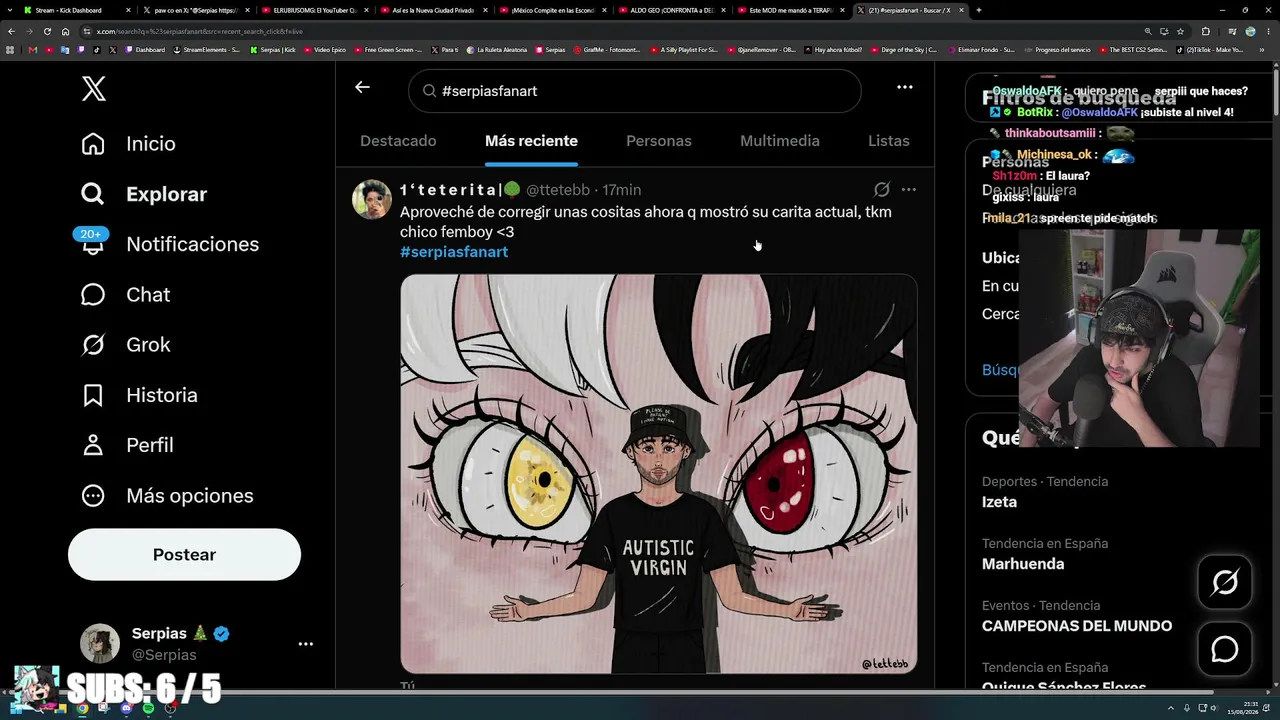The image size is (1280, 720).
Task: Switch to the Personas tab
Action: (x=659, y=141)
